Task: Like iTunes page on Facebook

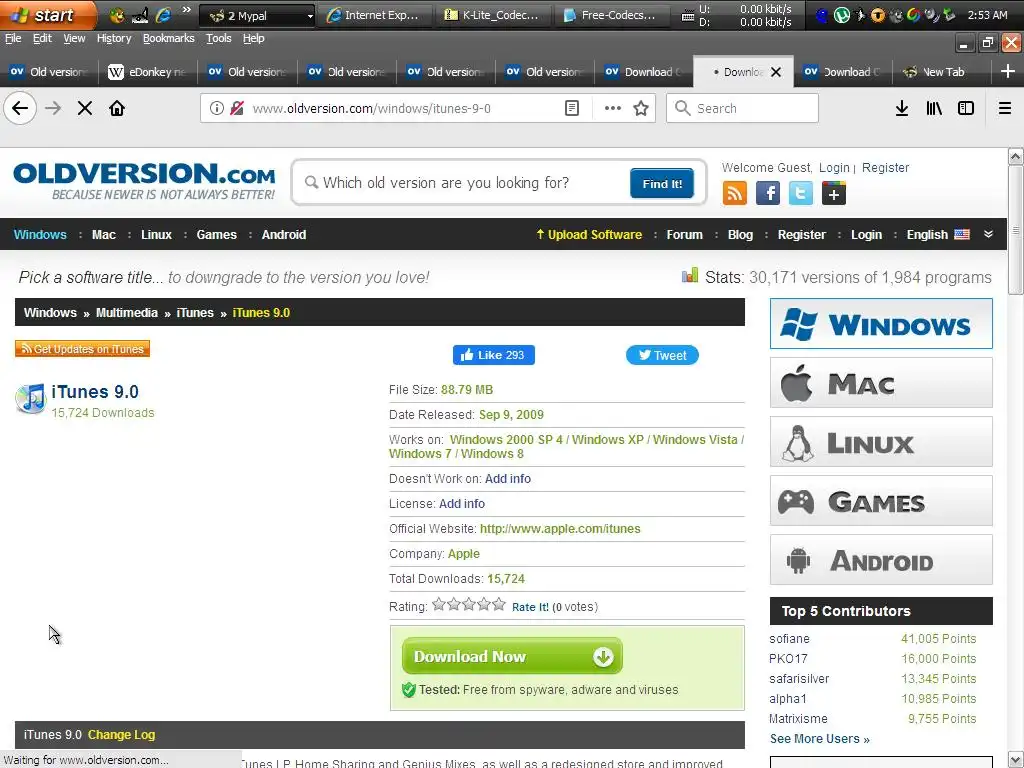Action: click(x=494, y=355)
